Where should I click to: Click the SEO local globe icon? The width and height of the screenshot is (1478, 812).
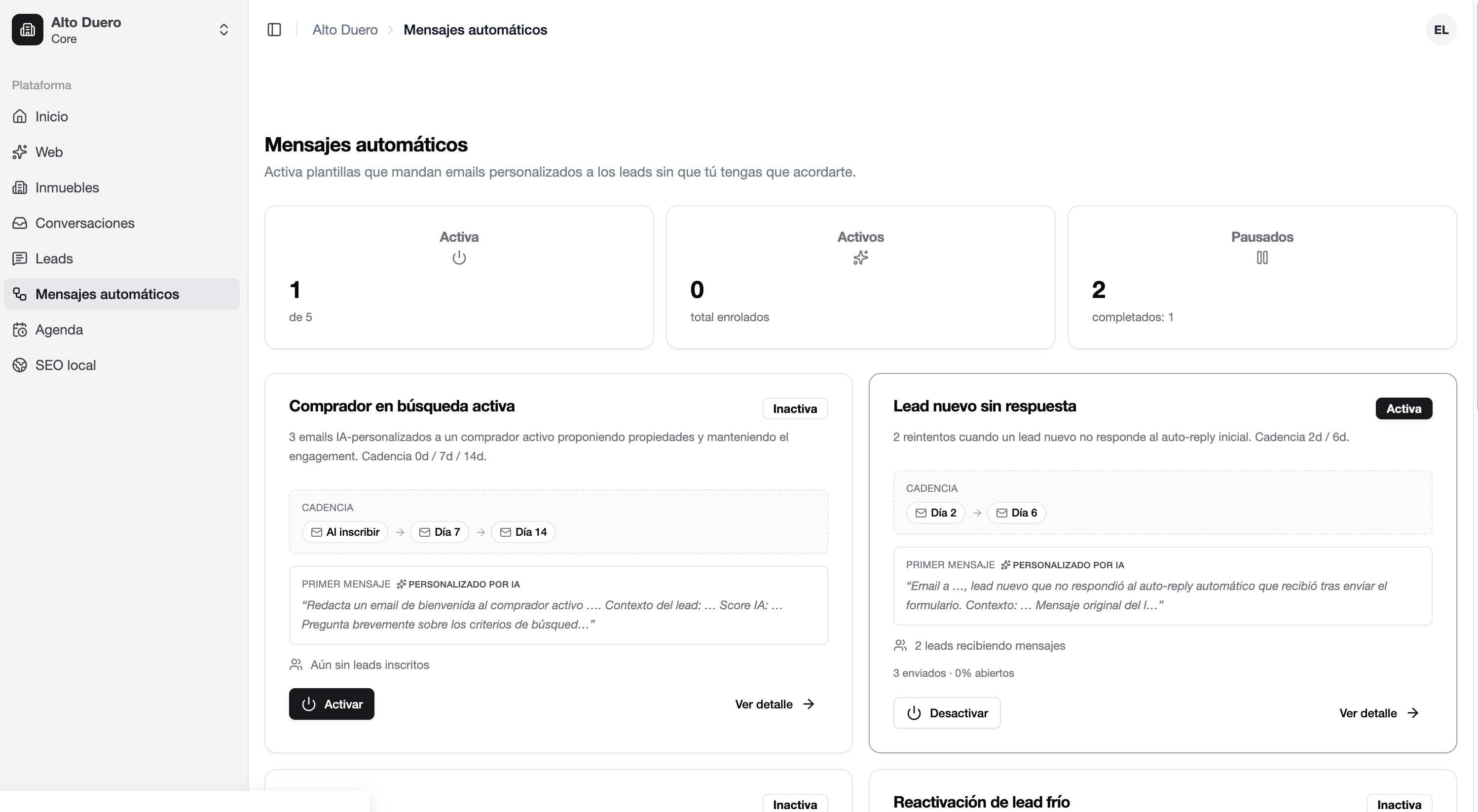pyautogui.click(x=20, y=366)
